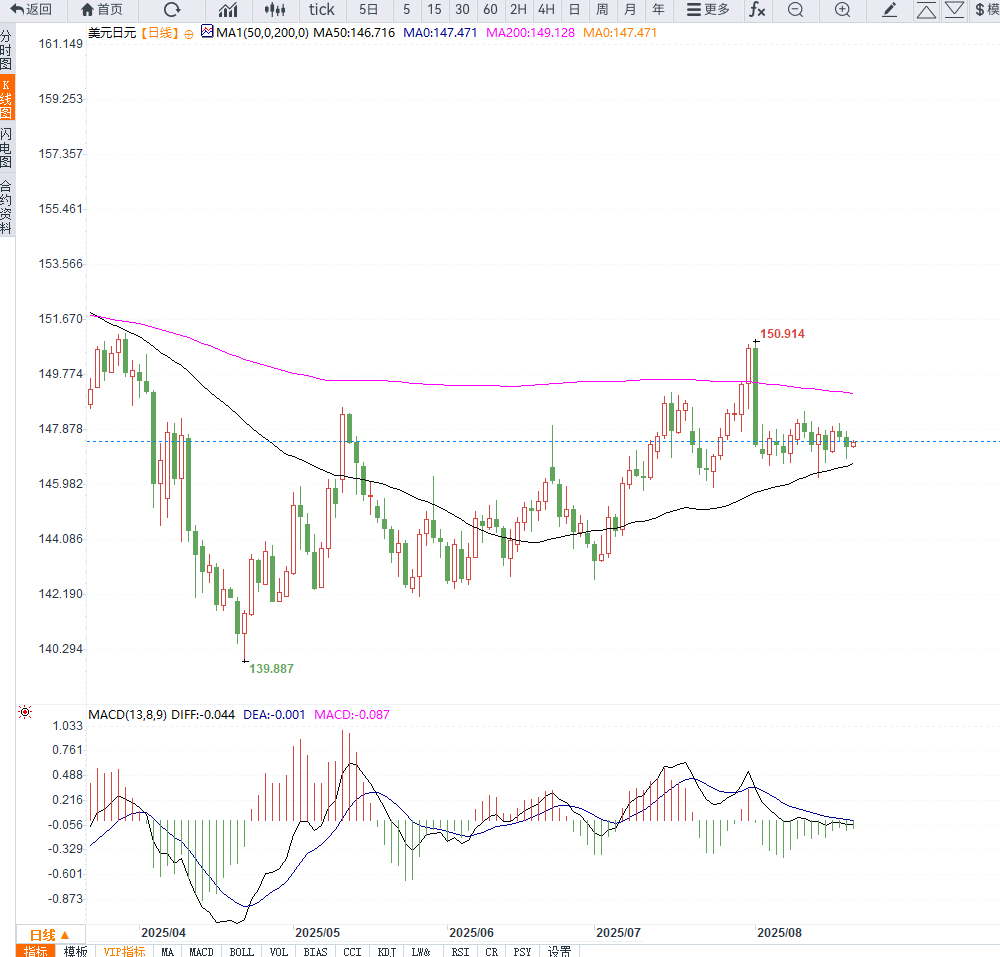Select the 4H timeframe
Screen dimensions: 1000x957
coord(547,10)
